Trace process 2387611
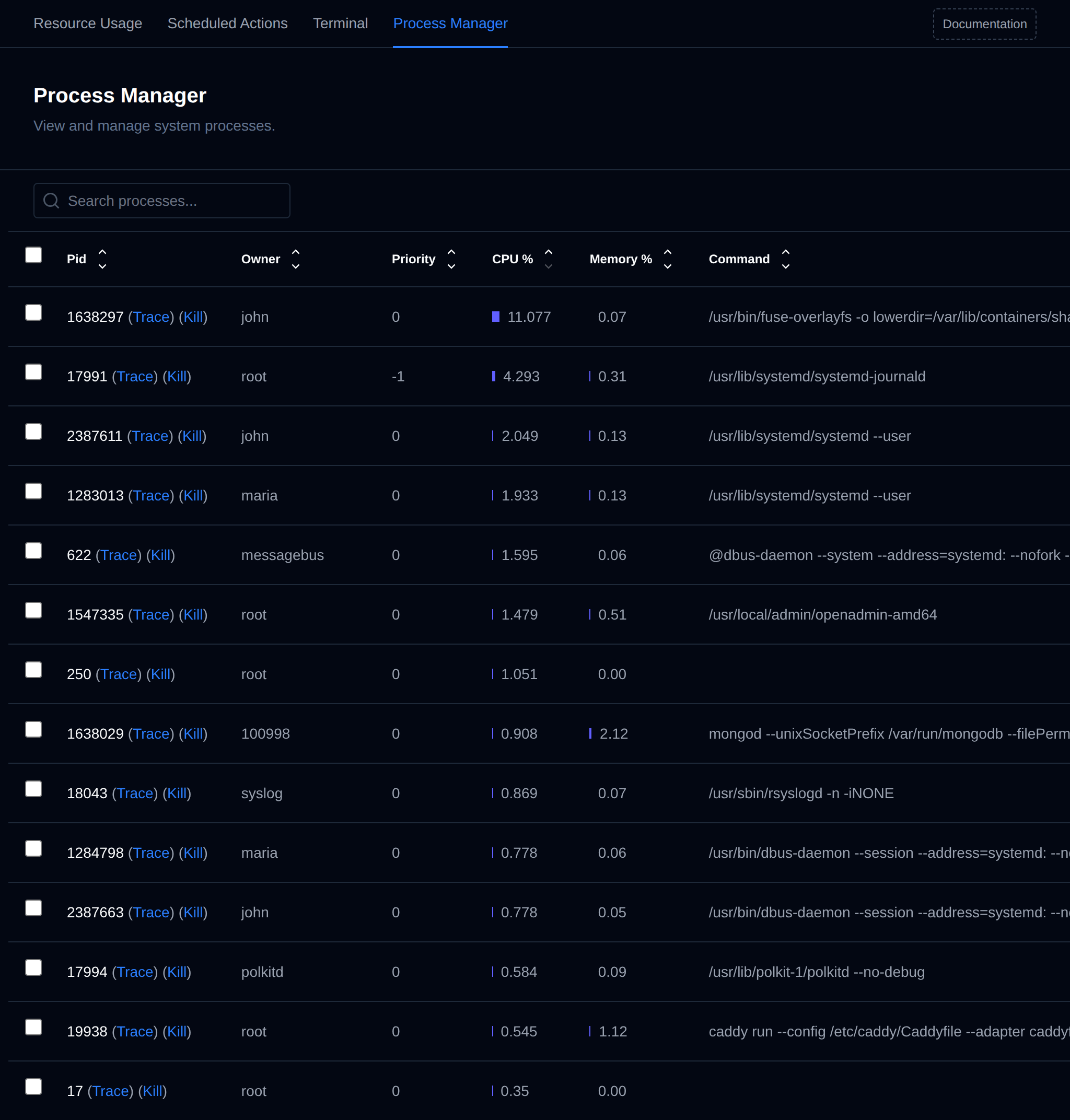This screenshot has width=1070, height=1120. (x=150, y=436)
